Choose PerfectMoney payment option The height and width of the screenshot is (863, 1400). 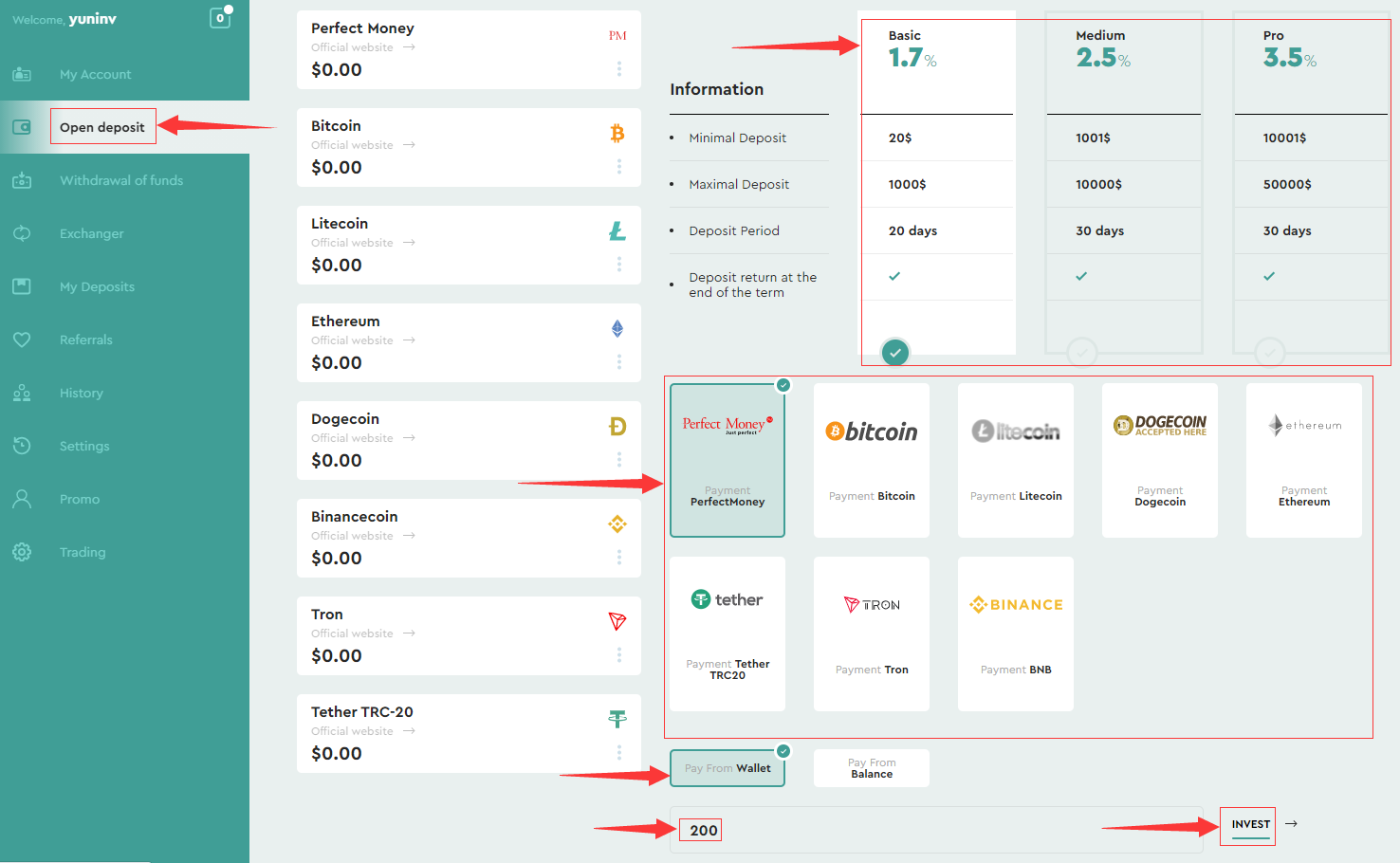tap(728, 460)
